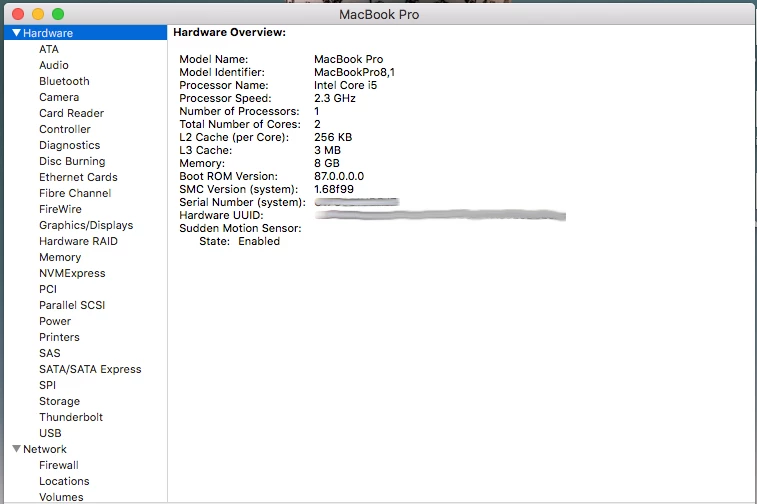This screenshot has height=504, width=757.
Task: Click the Hardware UUID label
Action: [x=222, y=215]
